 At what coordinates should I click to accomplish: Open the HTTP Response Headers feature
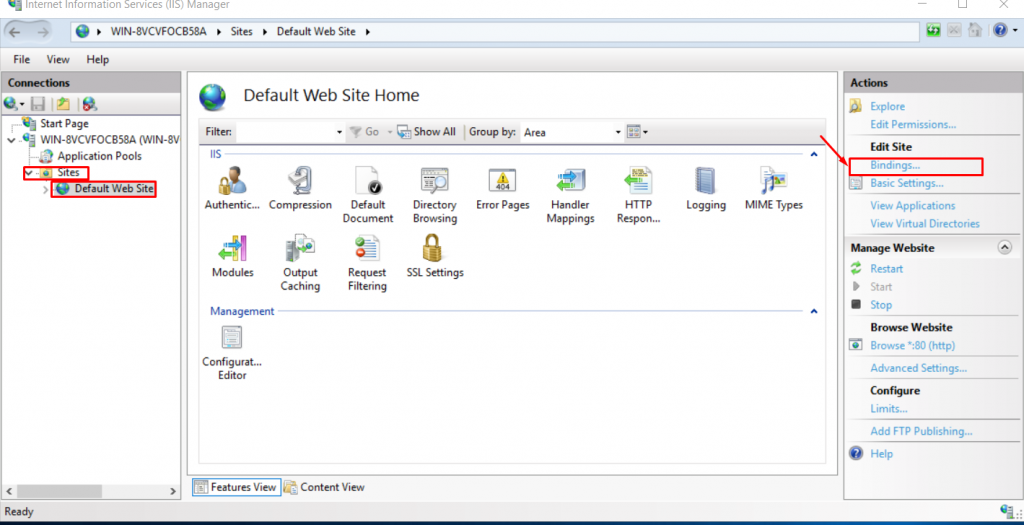[638, 180]
